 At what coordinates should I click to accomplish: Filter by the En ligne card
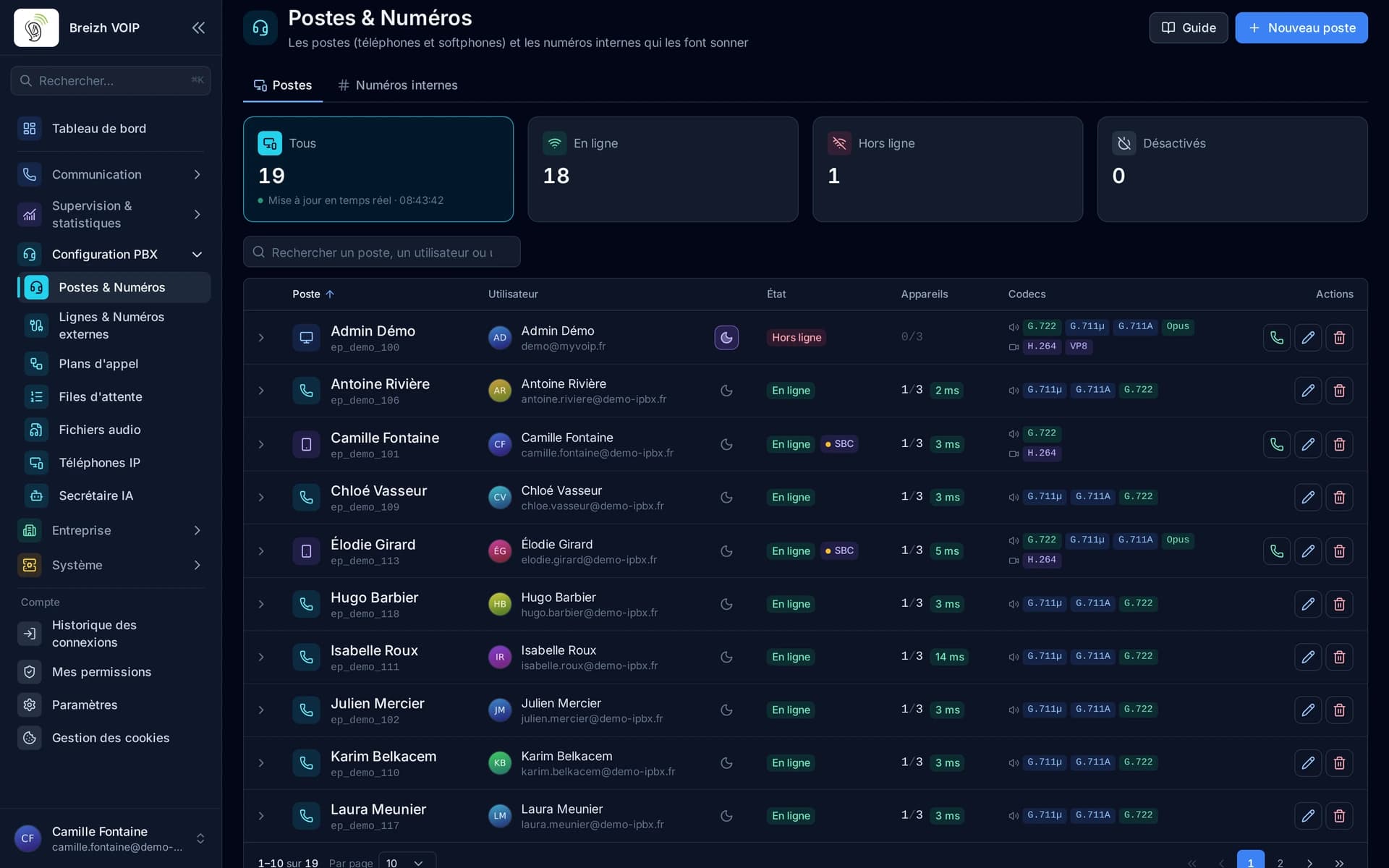pyautogui.click(x=663, y=169)
